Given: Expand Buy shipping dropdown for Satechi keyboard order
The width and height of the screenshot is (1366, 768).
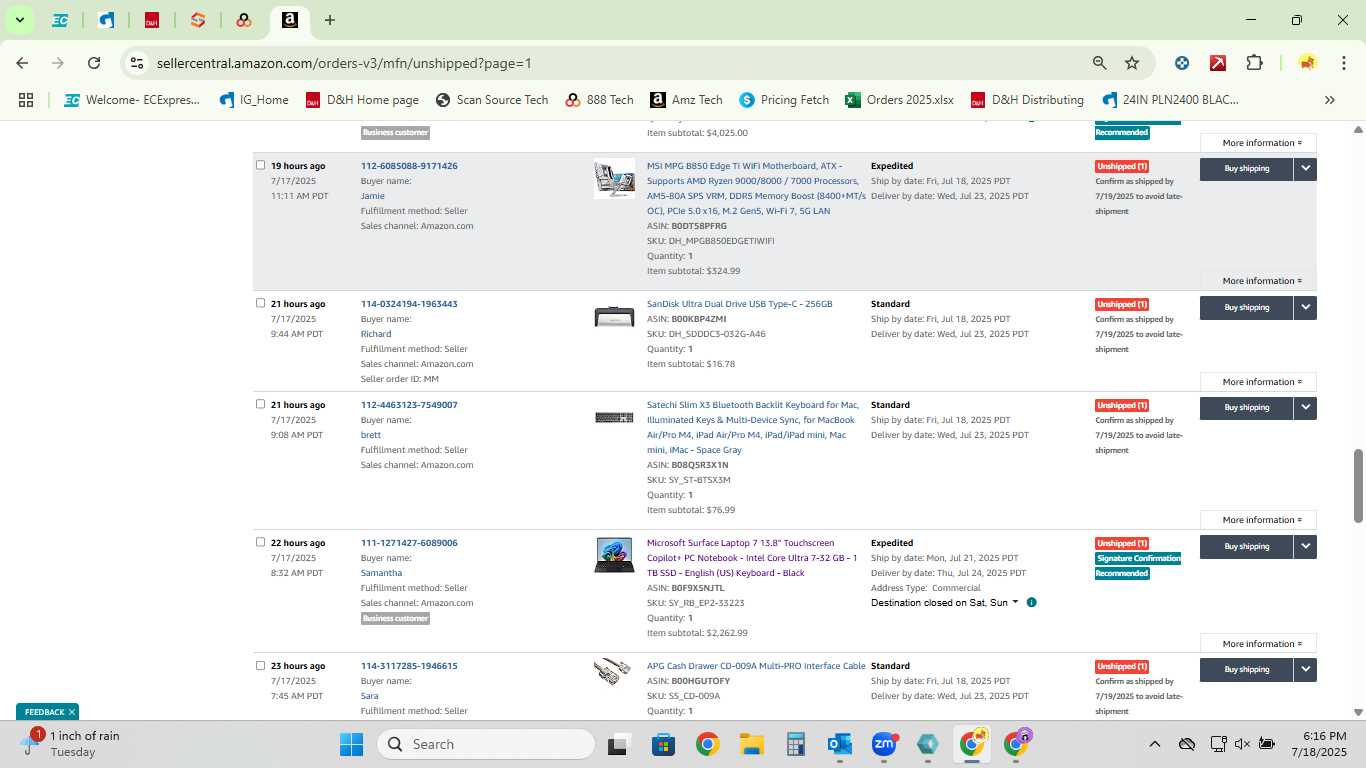Looking at the screenshot, I should (x=1305, y=408).
